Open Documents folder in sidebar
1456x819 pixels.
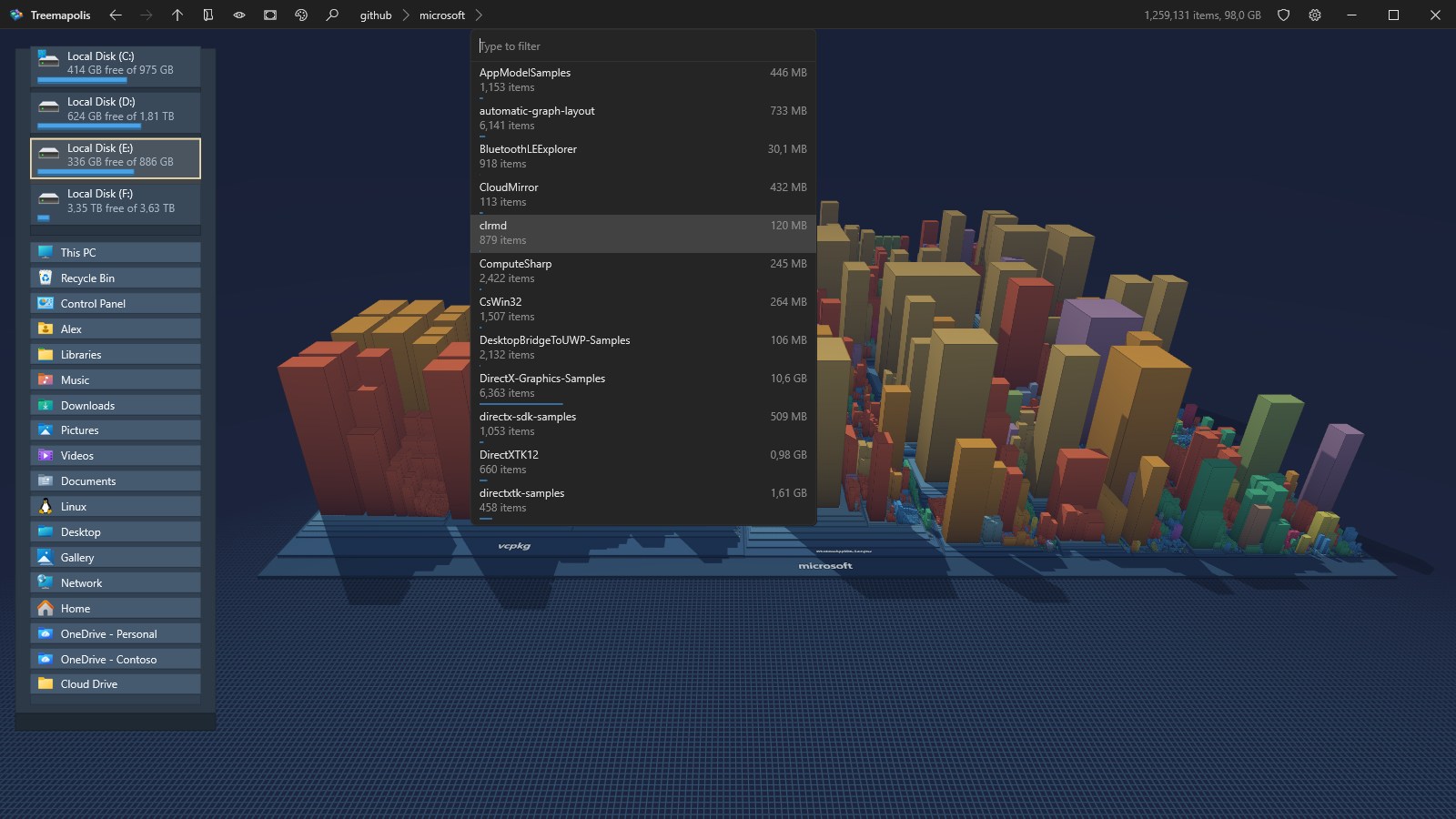[x=116, y=480]
